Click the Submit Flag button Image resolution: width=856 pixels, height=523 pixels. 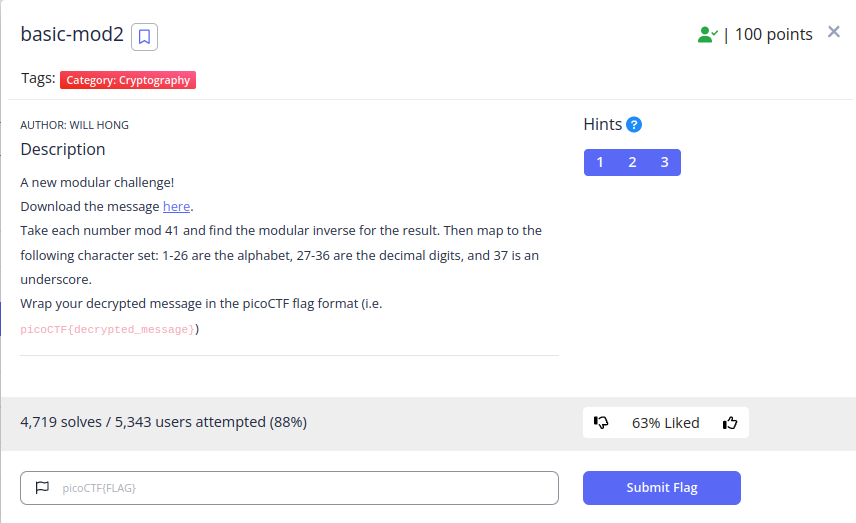coord(662,488)
